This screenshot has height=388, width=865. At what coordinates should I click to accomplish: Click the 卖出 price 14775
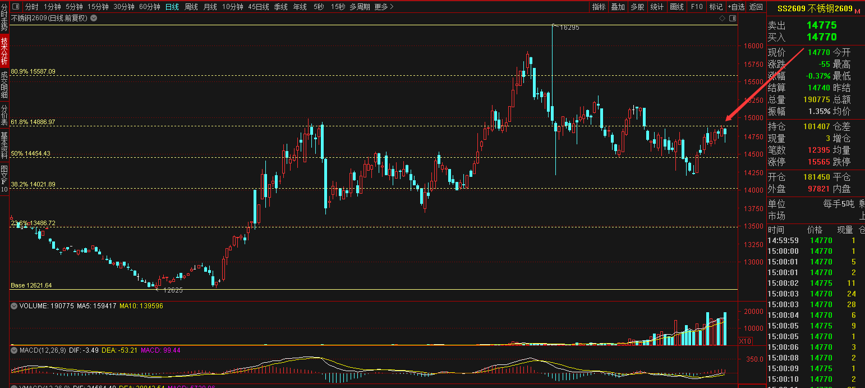pyautogui.click(x=821, y=25)
